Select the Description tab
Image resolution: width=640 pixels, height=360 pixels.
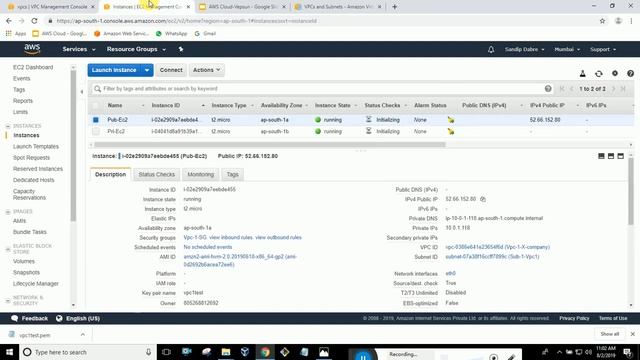coord(110,174)
